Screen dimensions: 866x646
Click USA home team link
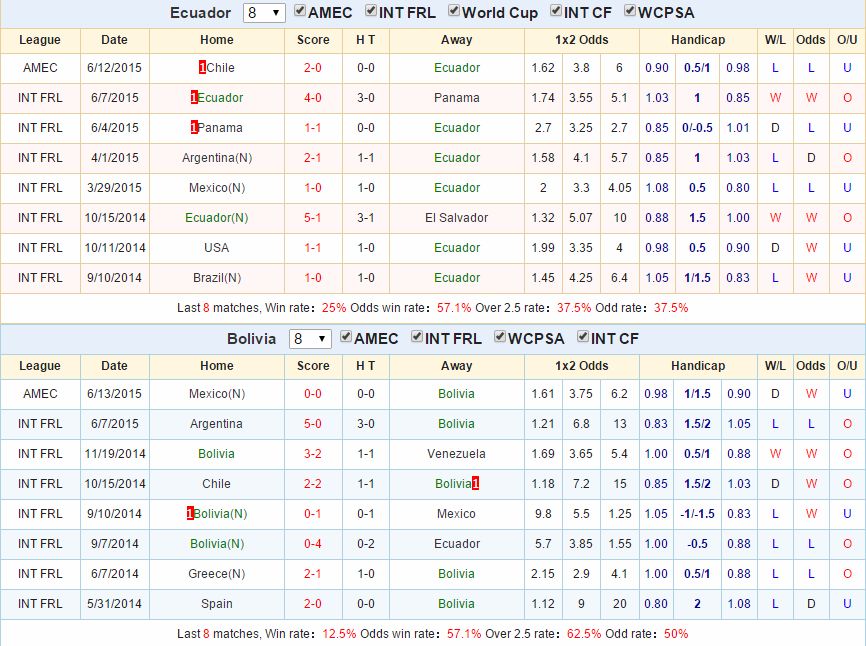click(x=216, y=247)
